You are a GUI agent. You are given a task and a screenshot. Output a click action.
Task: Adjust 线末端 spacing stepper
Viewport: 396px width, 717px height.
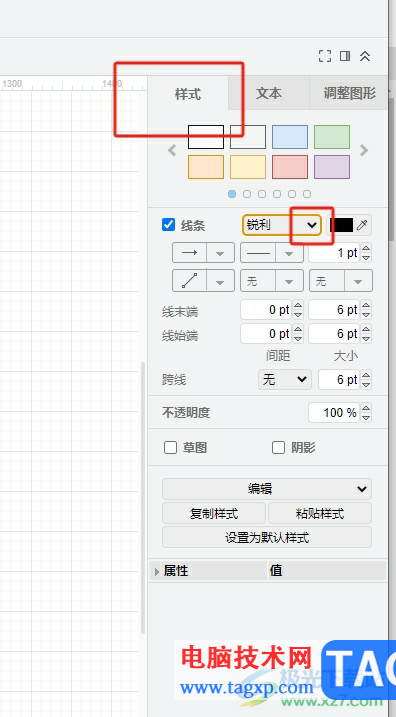(298, 310)
